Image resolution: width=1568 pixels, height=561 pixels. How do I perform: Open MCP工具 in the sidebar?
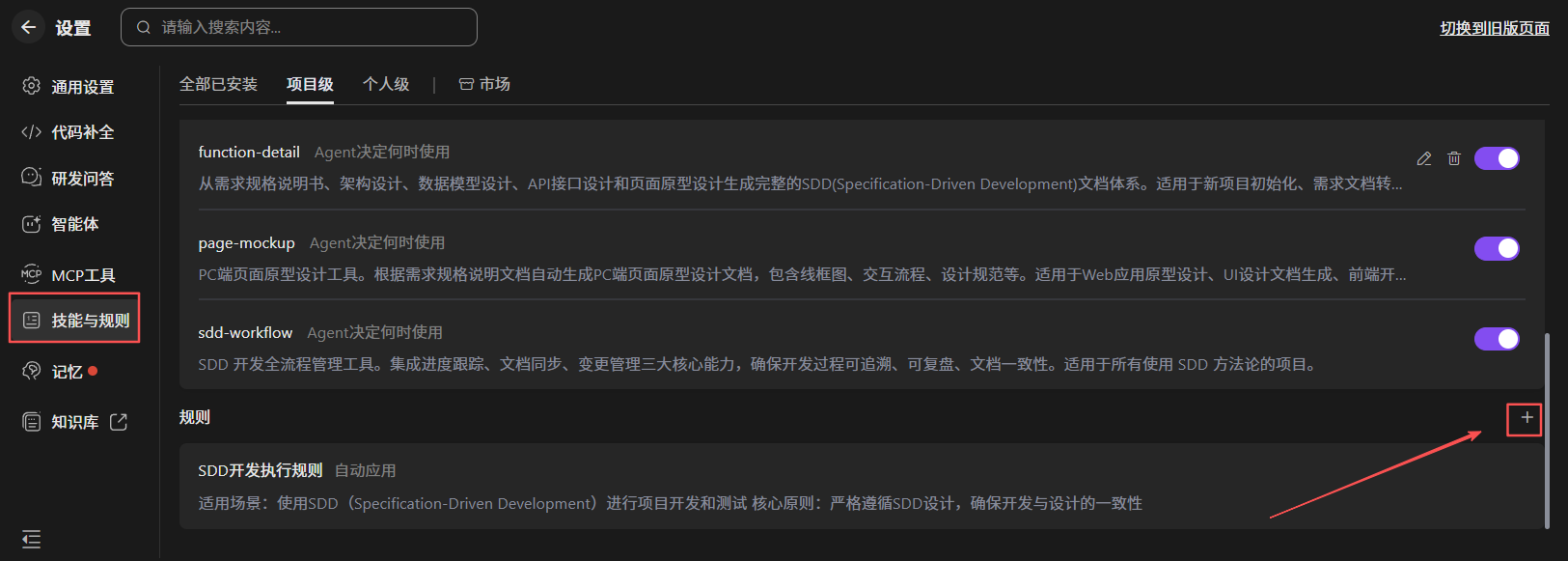coord(83,275)
